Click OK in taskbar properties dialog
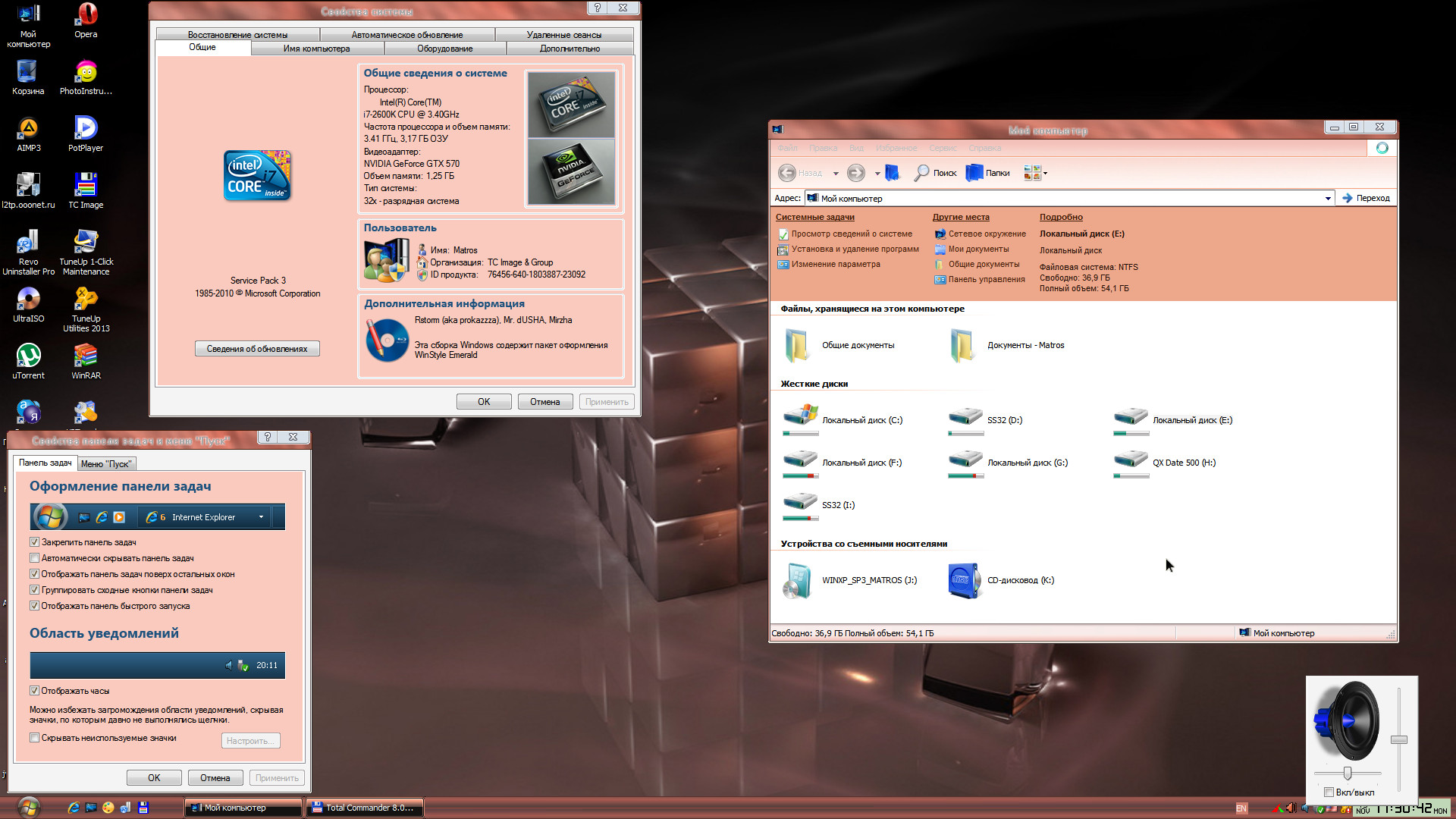 tap(154, 778)
